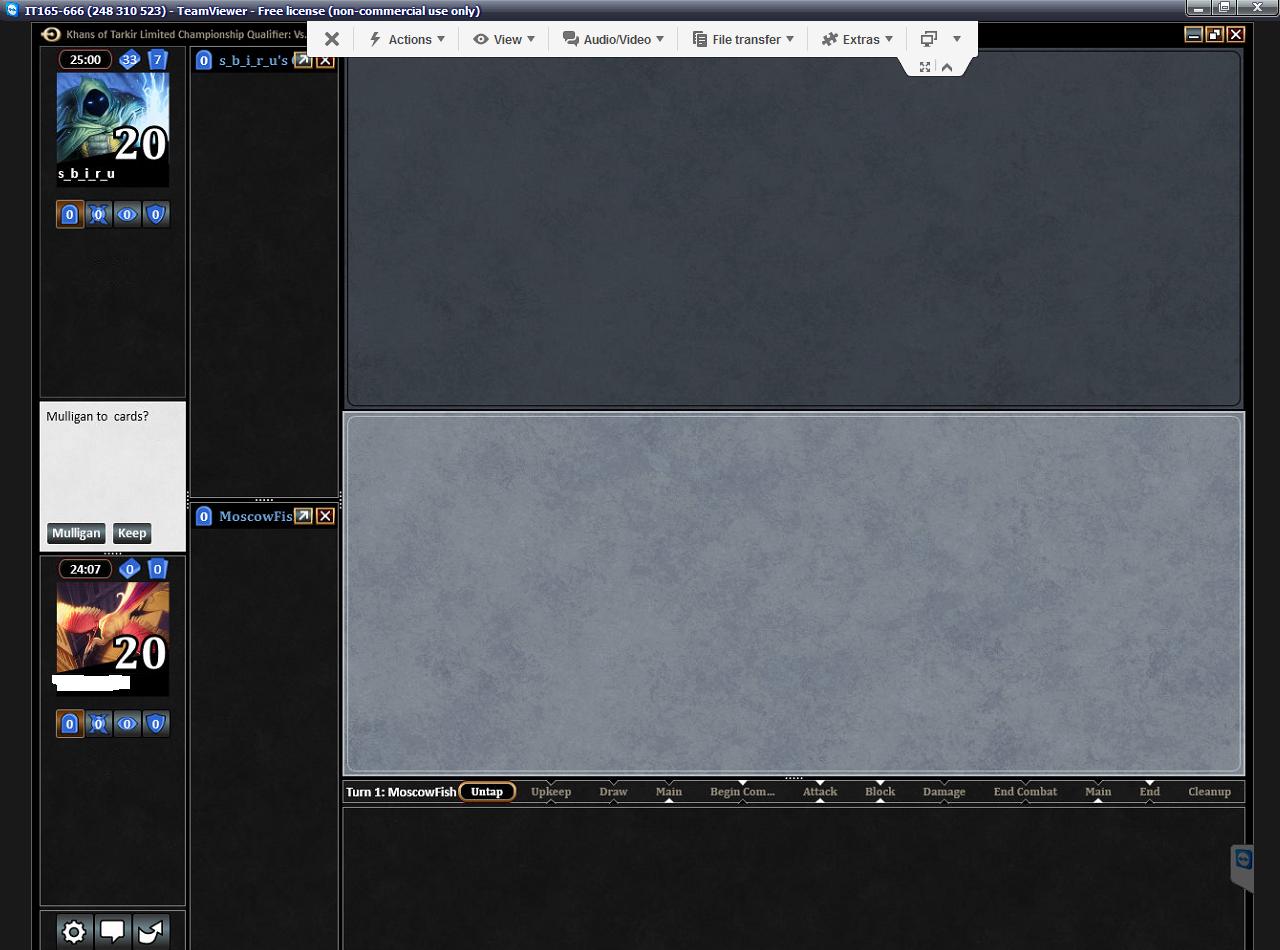The height and width of the screenshot is (950, 1280).
Task: Open s_b_i_r_u's shield counter icon
Action: (156, 214)
